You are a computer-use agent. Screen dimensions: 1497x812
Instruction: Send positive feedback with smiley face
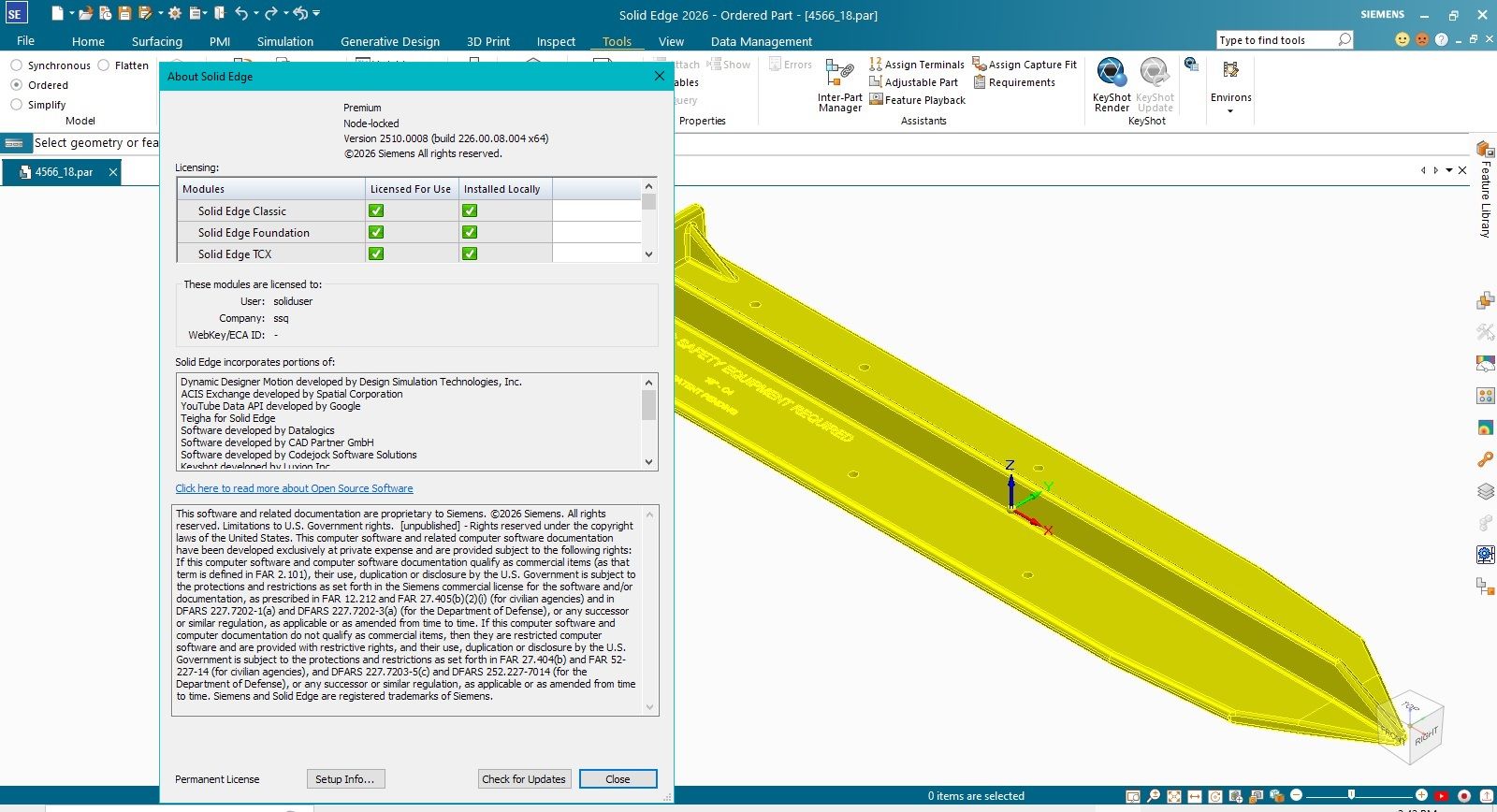tap(1402, 39)
